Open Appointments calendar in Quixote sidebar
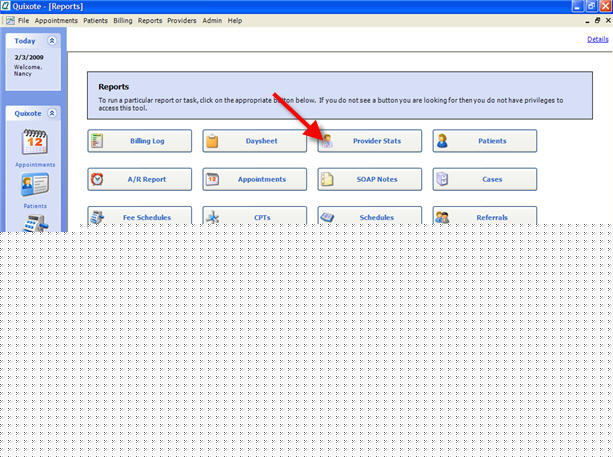The height and width of the screenshot is (457, 613). pyautogui.click(x=35, y=142)
